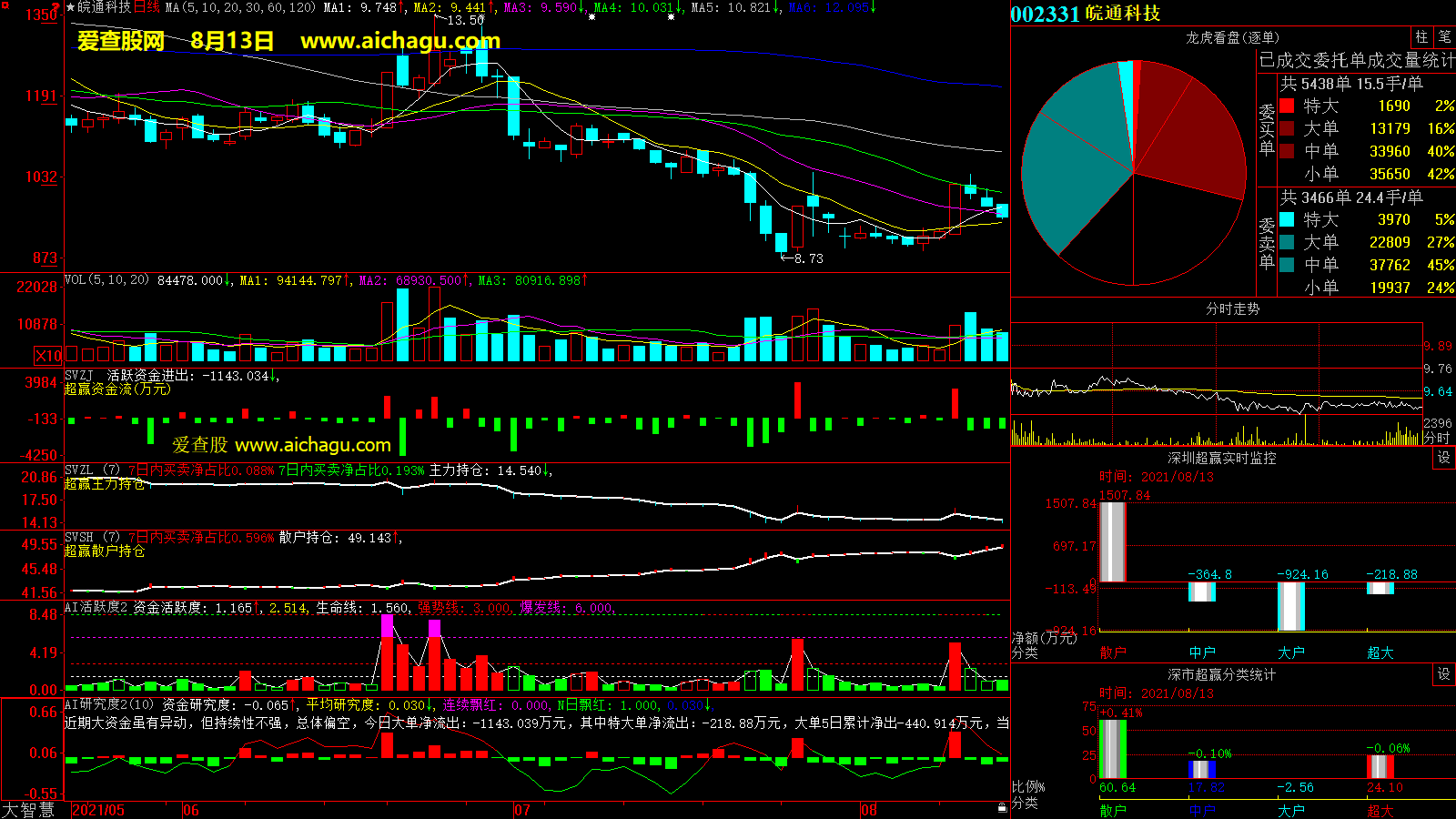Click the 大智慧 logo in bottom-left corner

[29, 810]
